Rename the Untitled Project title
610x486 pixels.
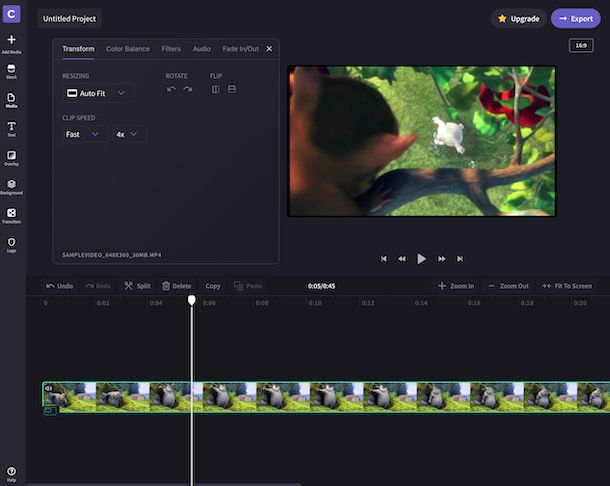[69, 19]
